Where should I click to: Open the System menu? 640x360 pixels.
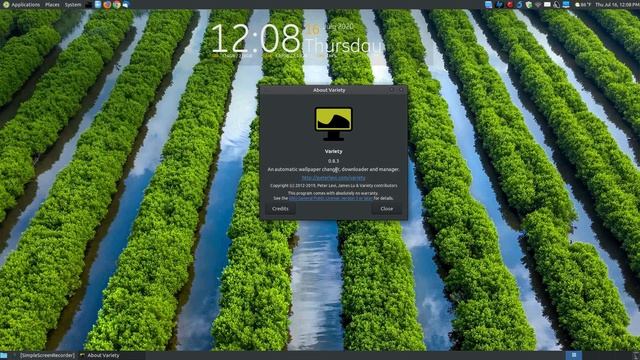[x=73, y=4]
